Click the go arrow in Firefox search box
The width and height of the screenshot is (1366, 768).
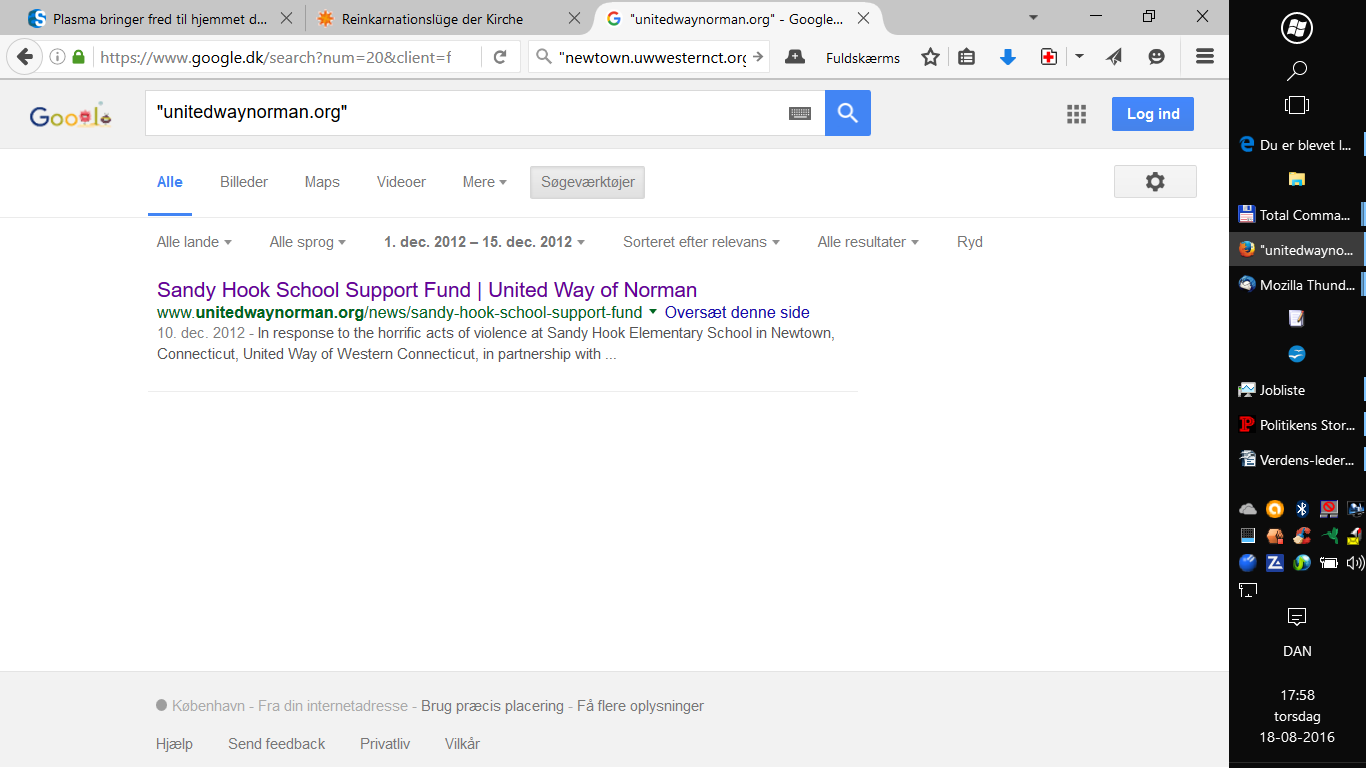[757, 57]
